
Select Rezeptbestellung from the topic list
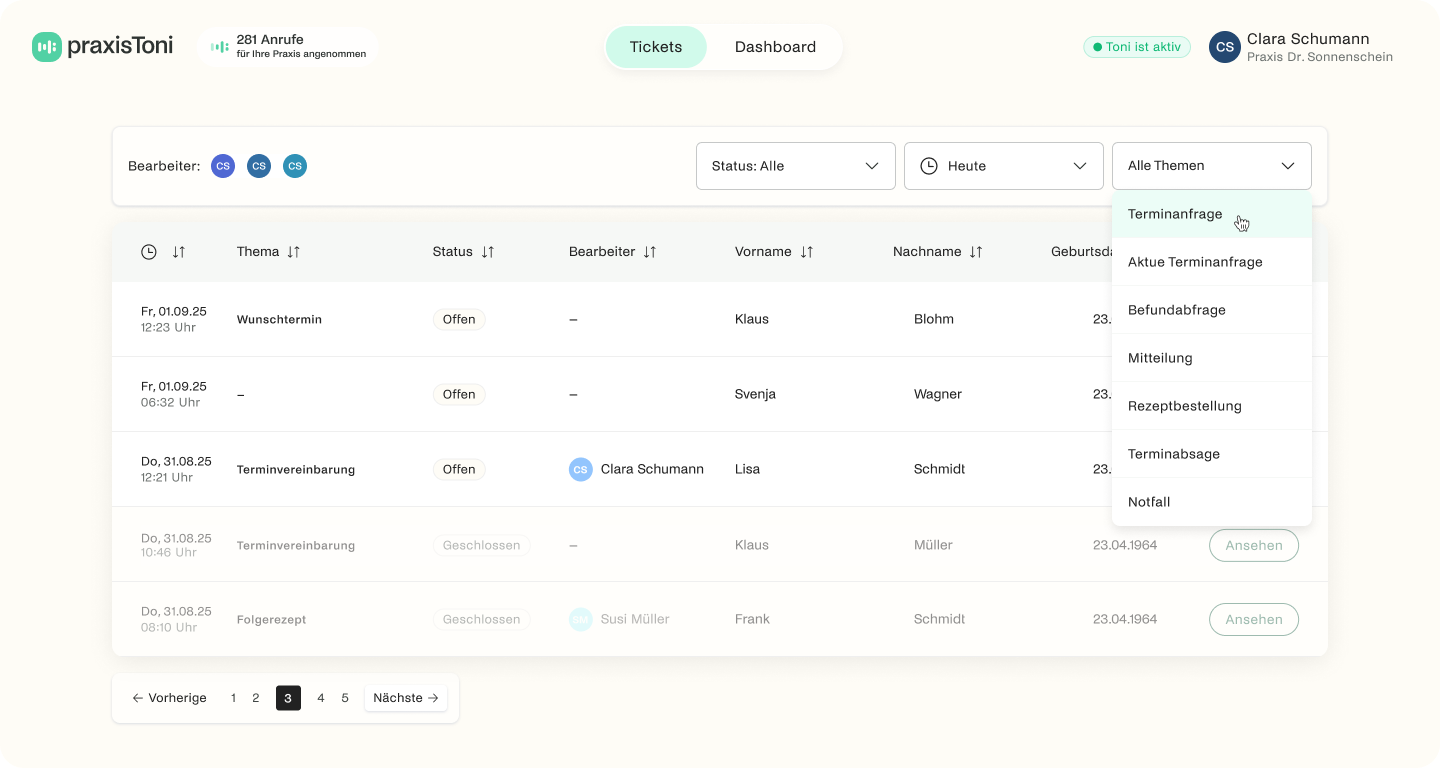coord(1185,406)
